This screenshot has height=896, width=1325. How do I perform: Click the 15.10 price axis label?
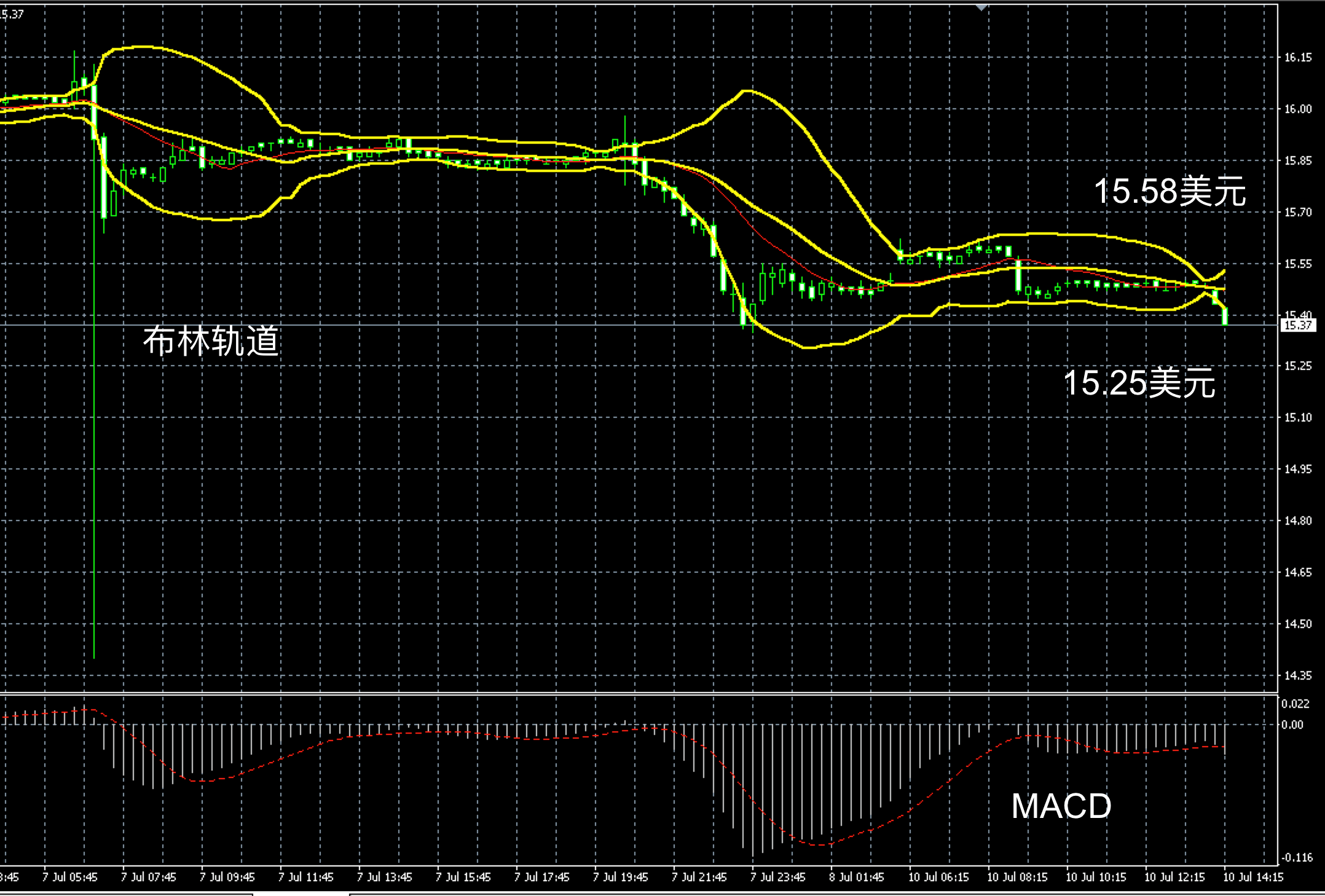1297,417
